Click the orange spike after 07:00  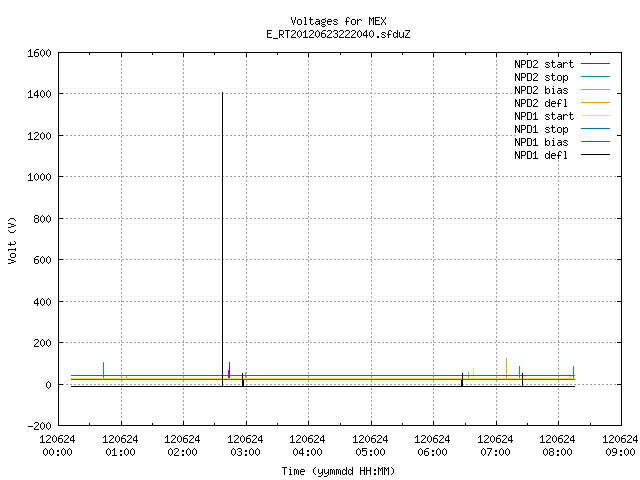pos(507,367)
